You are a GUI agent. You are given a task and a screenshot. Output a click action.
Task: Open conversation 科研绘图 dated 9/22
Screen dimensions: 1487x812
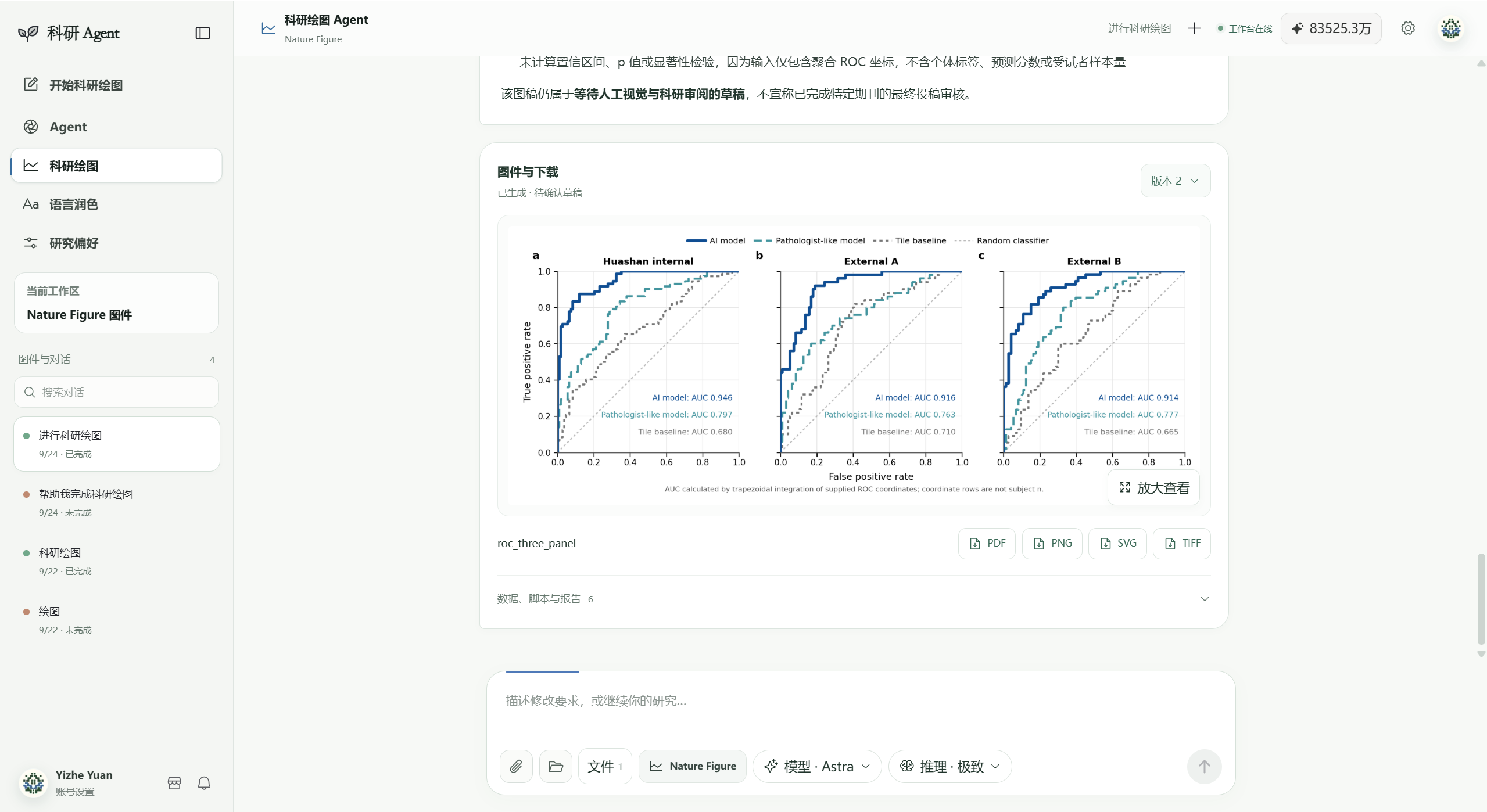[x=116, y=561]
